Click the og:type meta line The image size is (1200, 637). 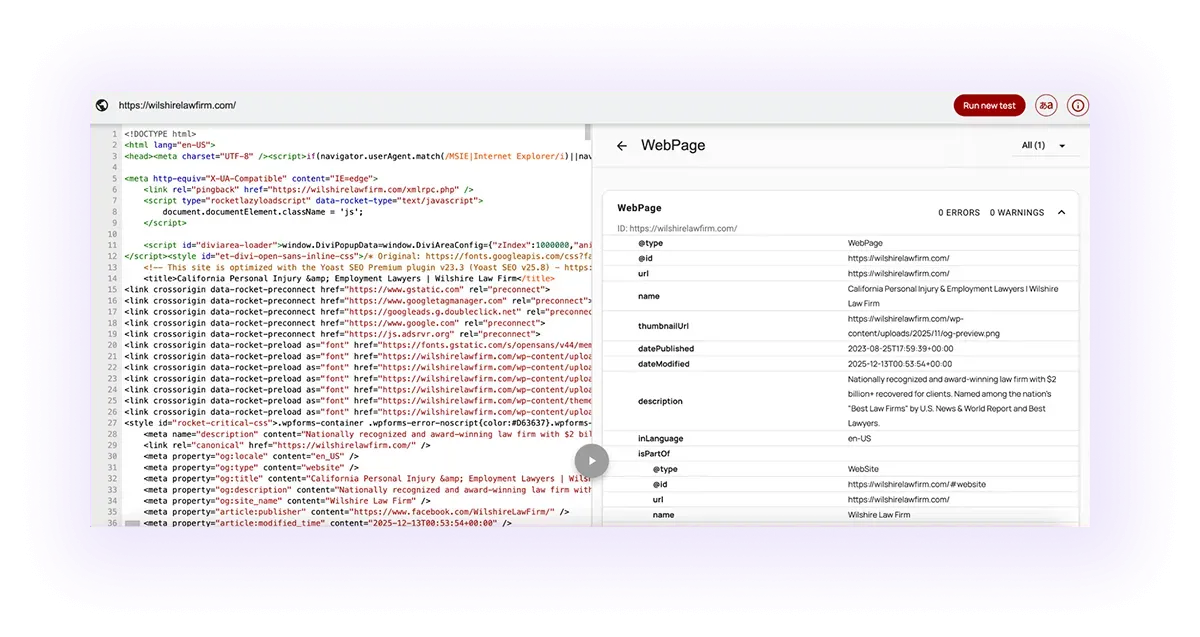pyautogui.click(x=251, y=467)
